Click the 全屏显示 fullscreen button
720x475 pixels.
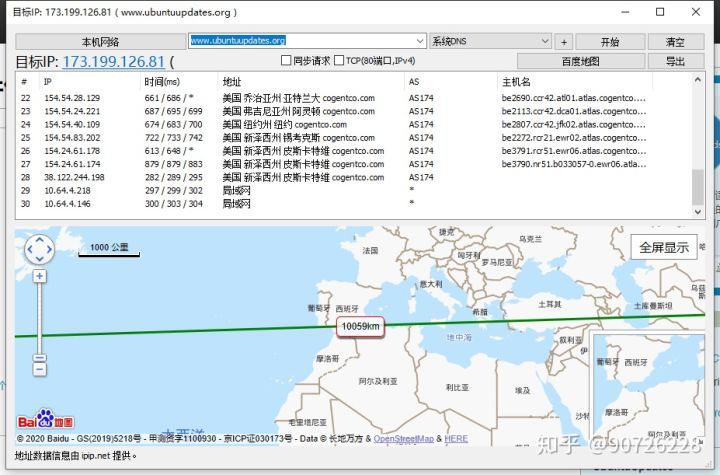(x=664, y=247)
